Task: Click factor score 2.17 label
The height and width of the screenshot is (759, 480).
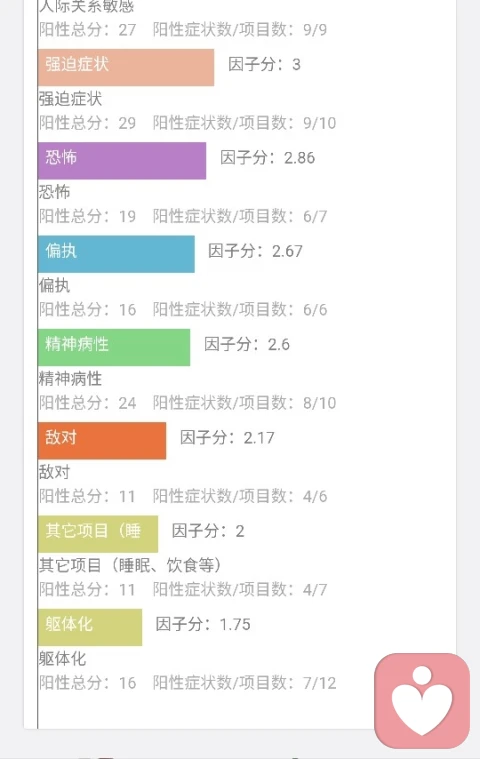Action: [227, 438]
